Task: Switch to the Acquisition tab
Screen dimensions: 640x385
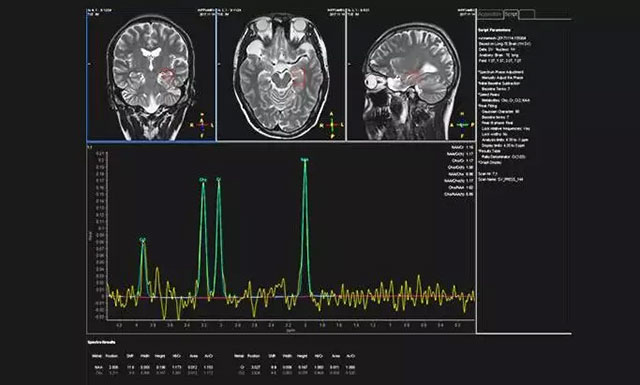Action: click(490, 14)
